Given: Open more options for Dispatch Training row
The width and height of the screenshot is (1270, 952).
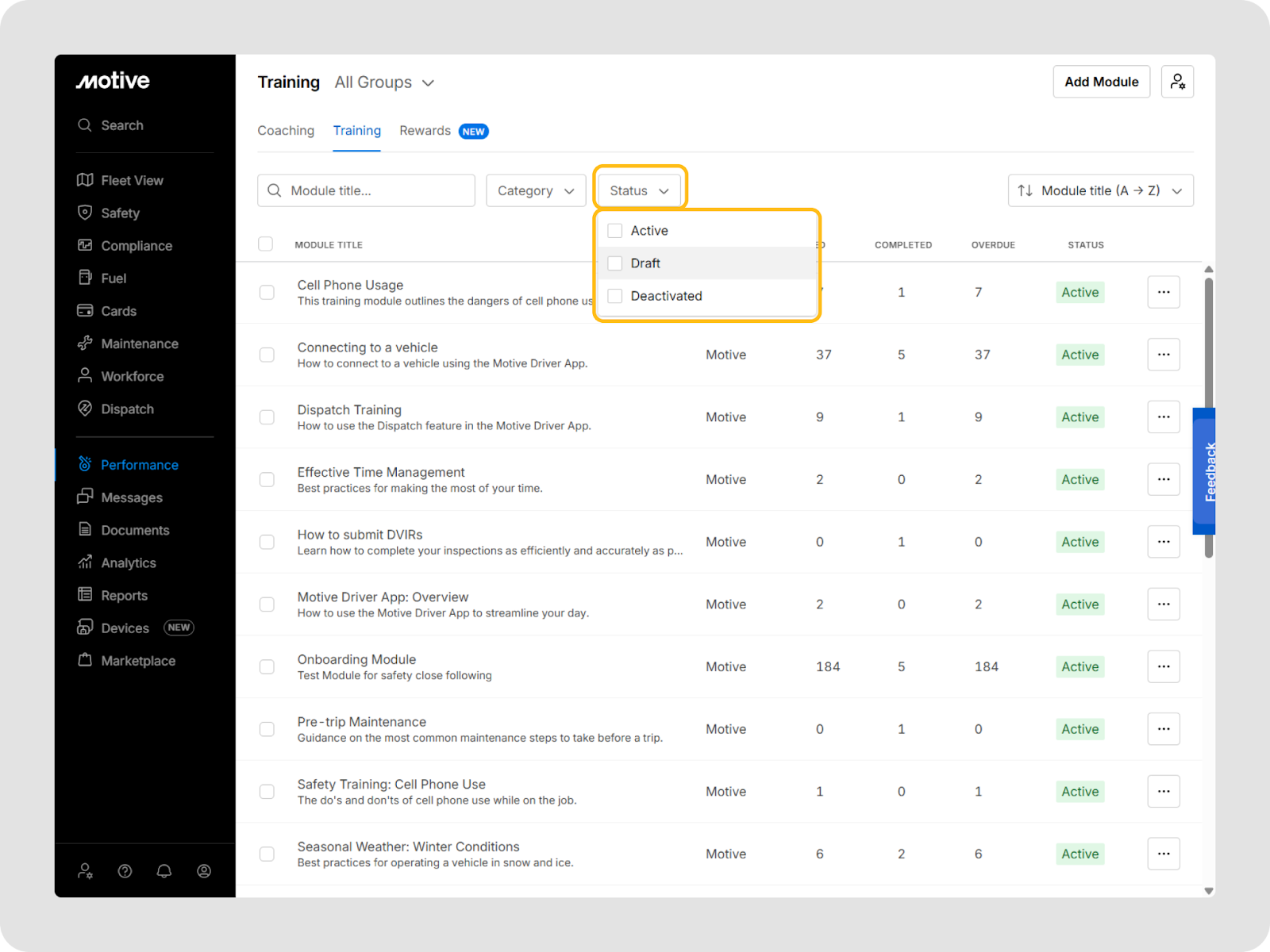Looking at the screenshot, I should (1164, 417).
